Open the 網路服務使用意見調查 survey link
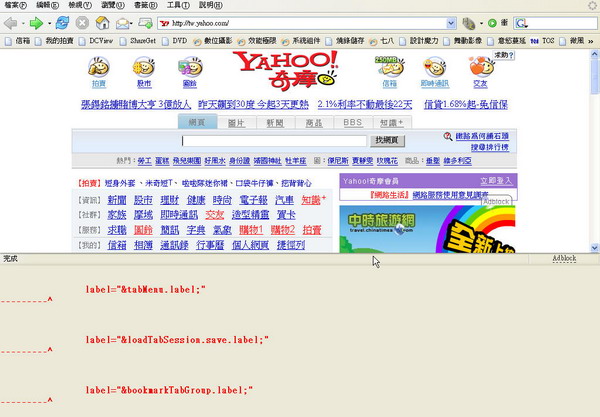This screenshot has width=600, height=417. 450,195
